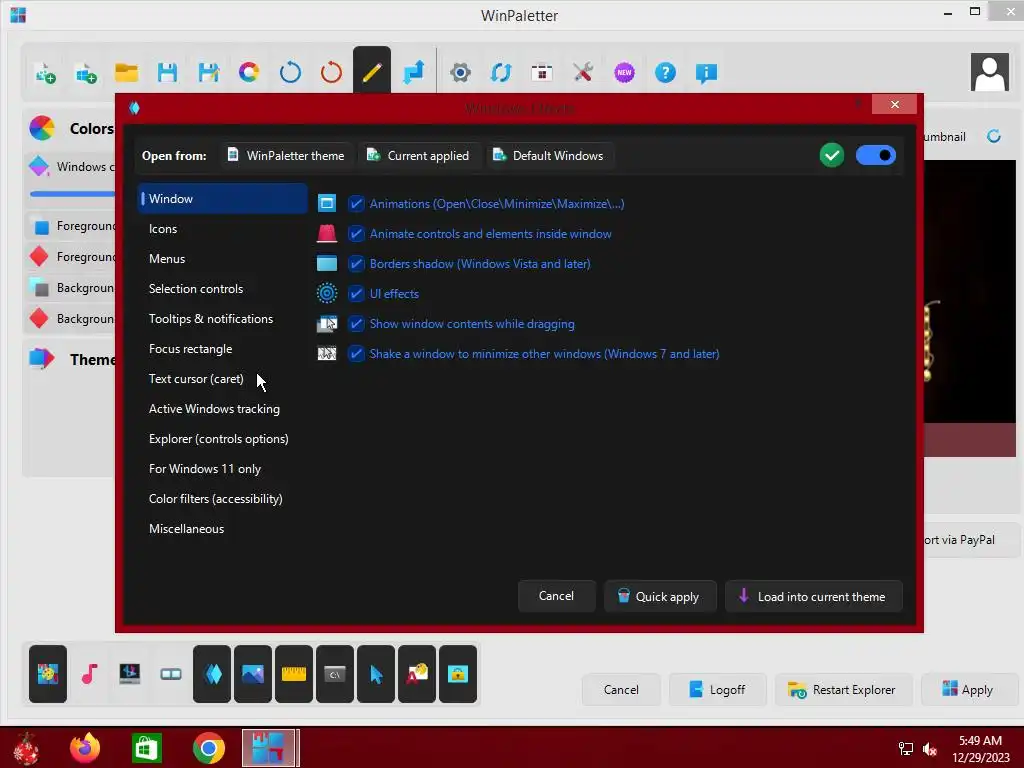This screenshot has width=1024, height=768.
Task: Open Focus rectangle category
Action: 223,349
